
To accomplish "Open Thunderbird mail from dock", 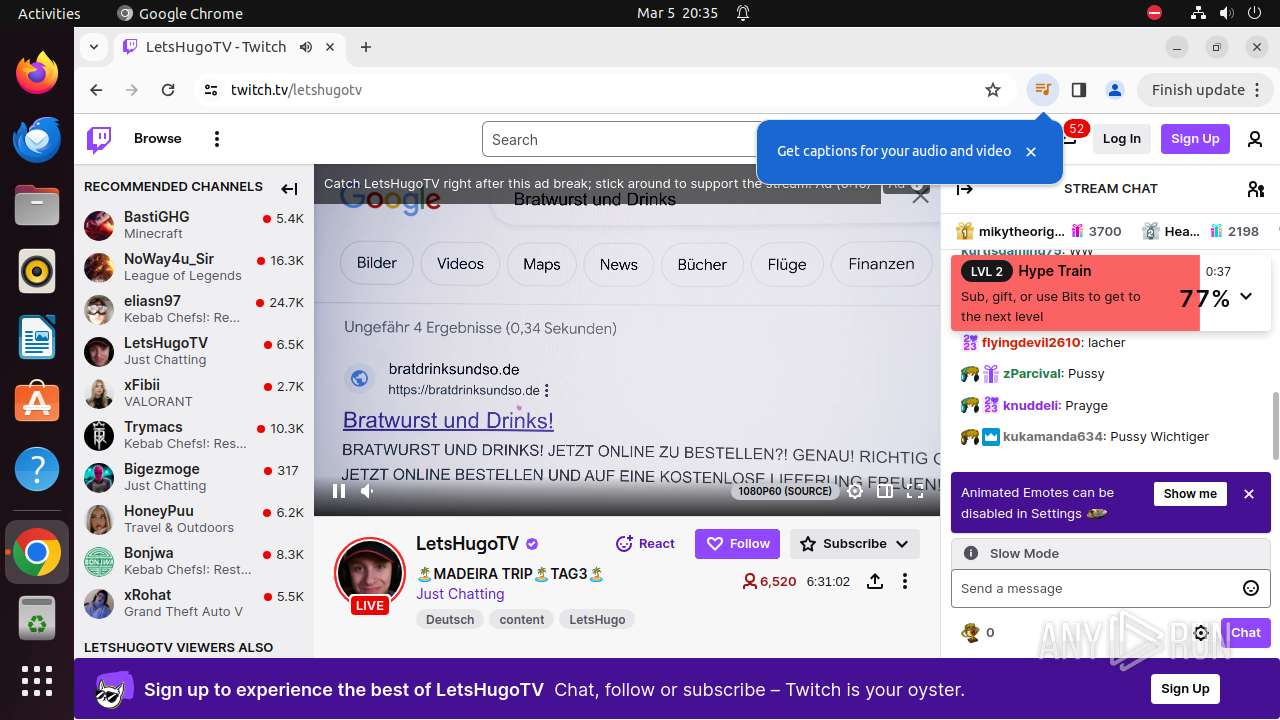I will click(37, 139).
